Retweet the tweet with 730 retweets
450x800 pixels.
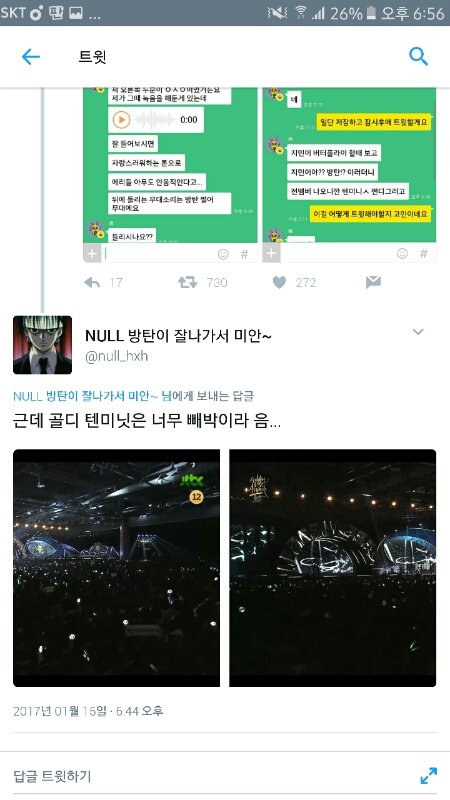pos(187,283)
